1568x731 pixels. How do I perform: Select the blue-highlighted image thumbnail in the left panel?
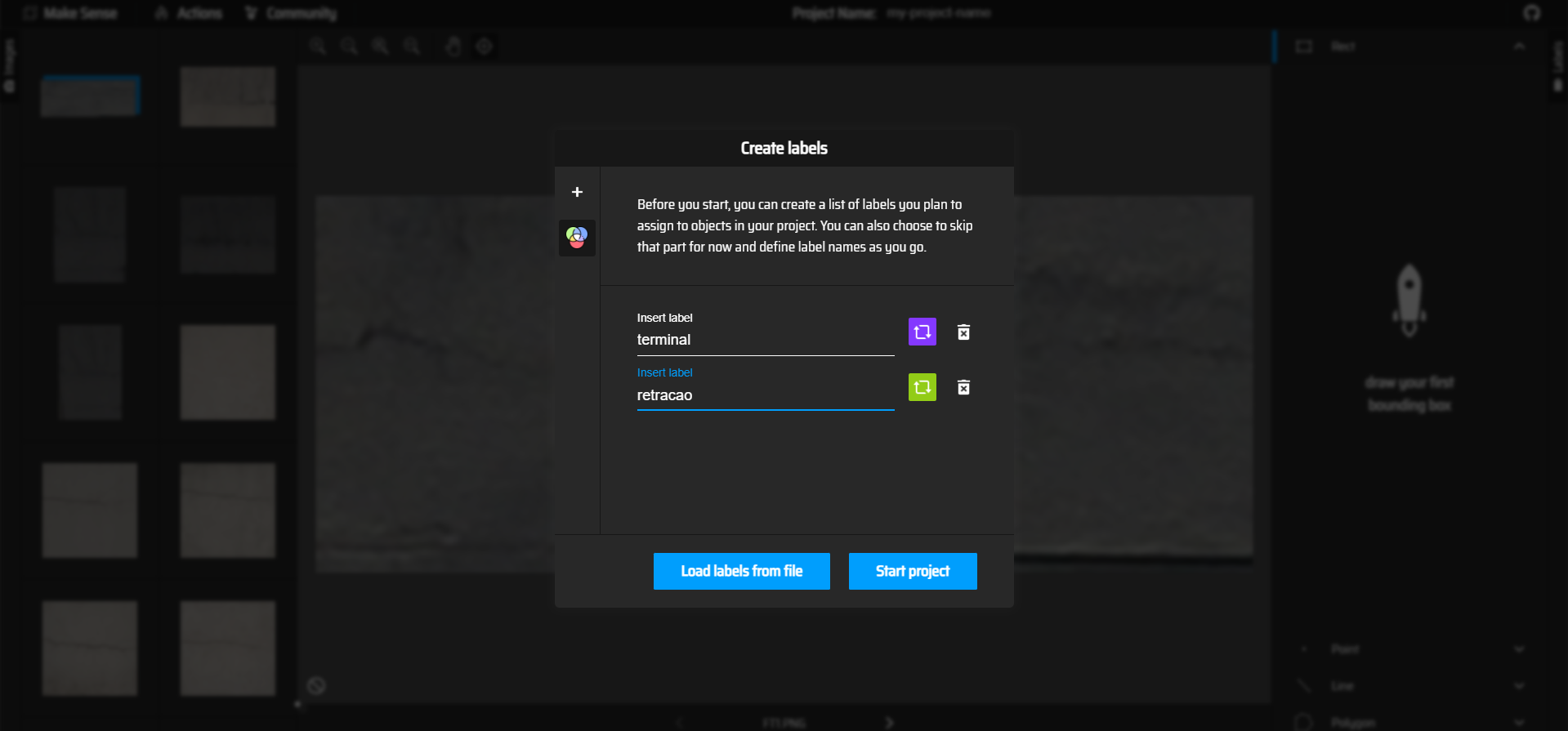tap(90, 96)
